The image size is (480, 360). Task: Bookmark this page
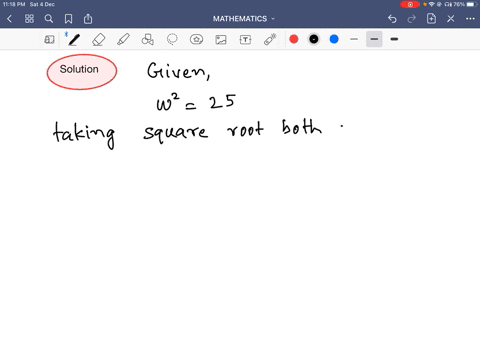68,19
